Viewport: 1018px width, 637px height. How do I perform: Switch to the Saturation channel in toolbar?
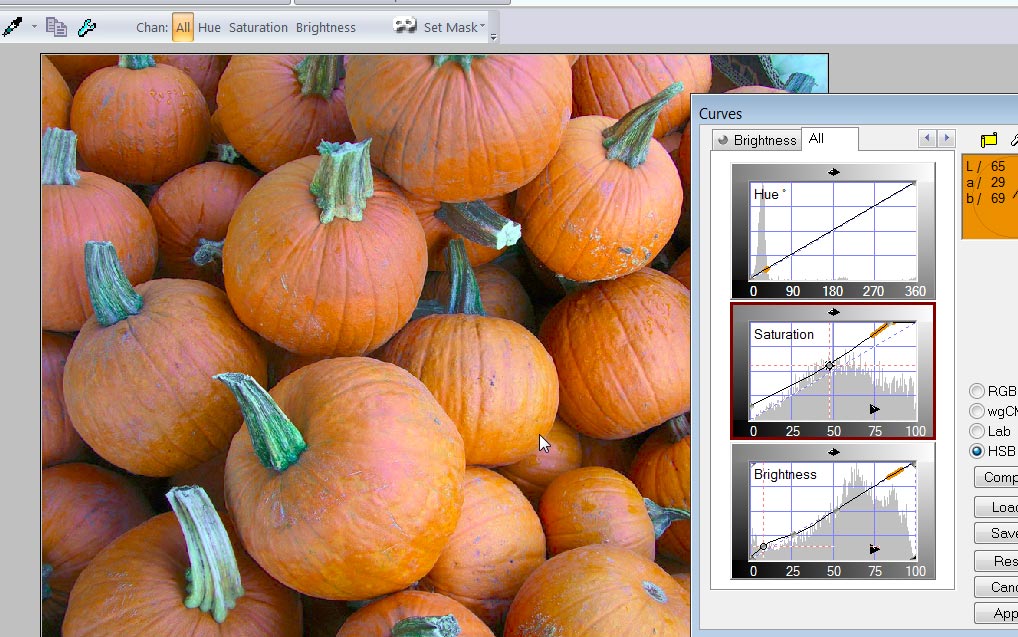pos(258,27)
